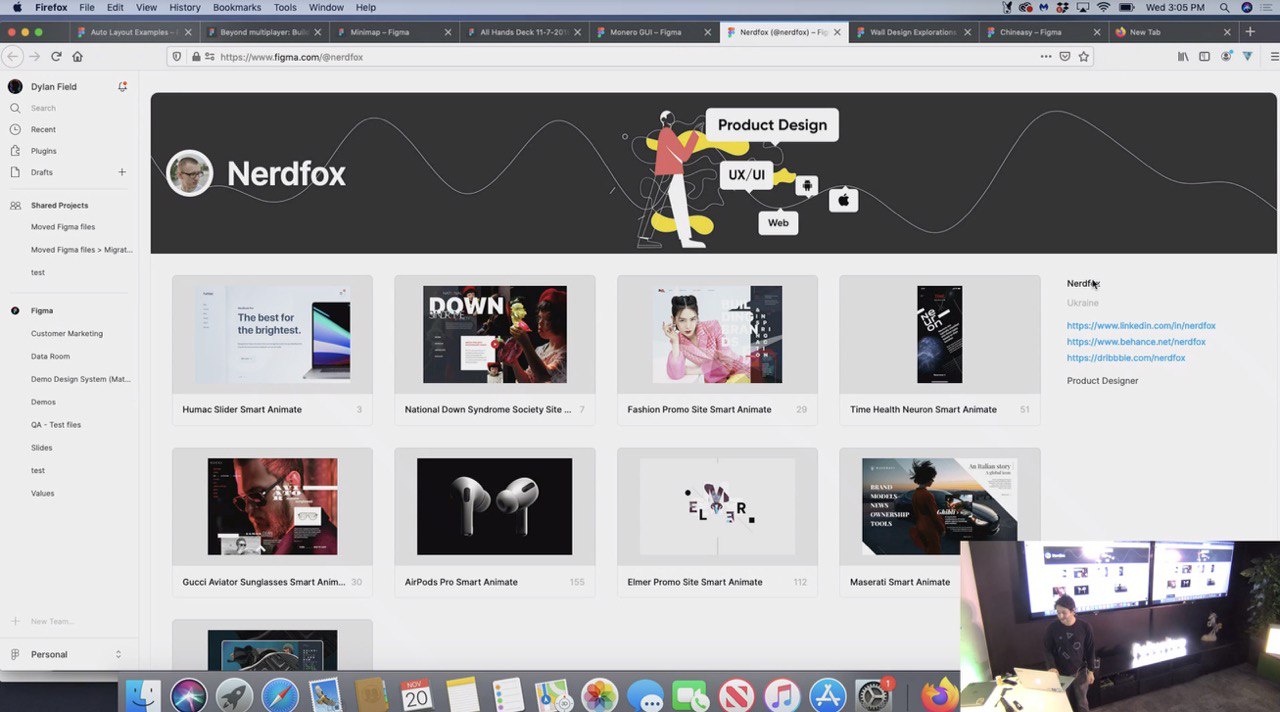1280x712 pixels.
Task: Open Calendar from the dock
Action: pos(416,695)
